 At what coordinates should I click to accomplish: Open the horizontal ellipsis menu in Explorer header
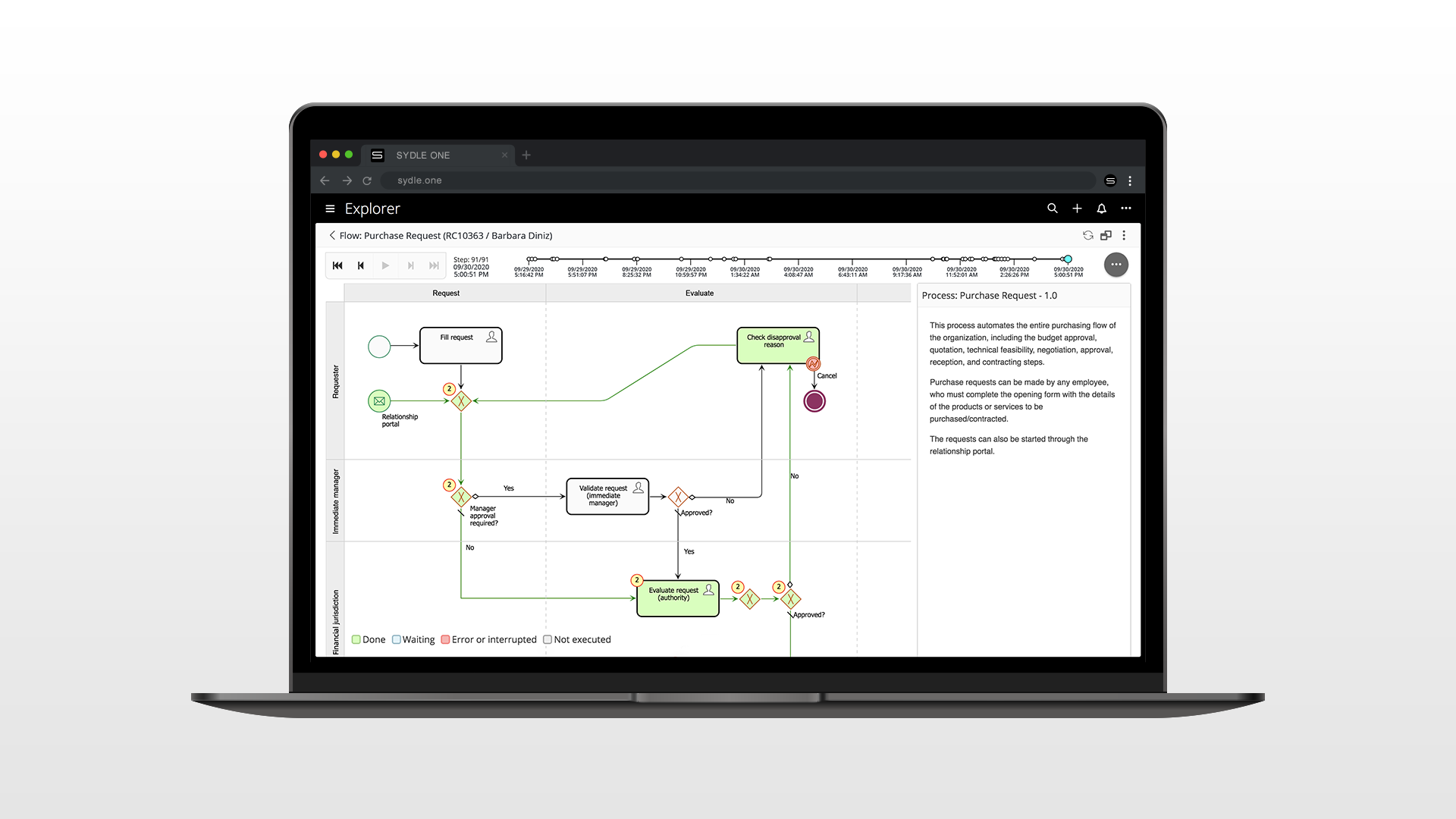tap(1126, 209)
